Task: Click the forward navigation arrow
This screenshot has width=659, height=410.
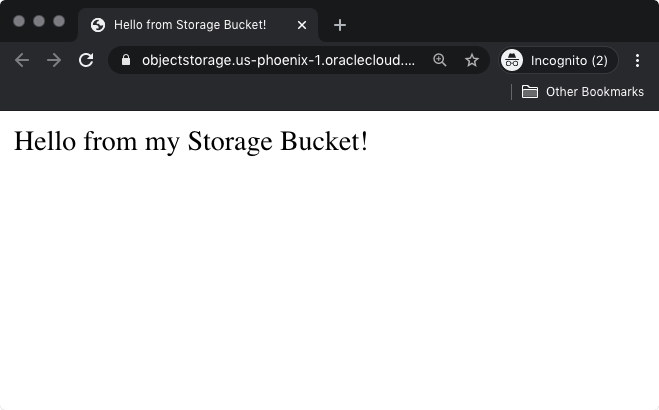Action: coord(54,60)
